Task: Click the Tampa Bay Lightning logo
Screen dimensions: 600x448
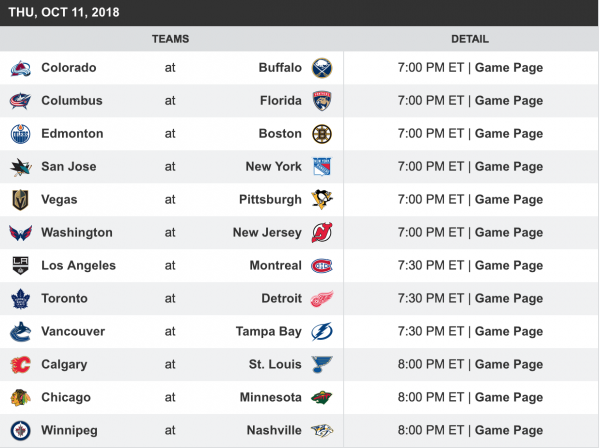Action: click(x=322, y=332)
